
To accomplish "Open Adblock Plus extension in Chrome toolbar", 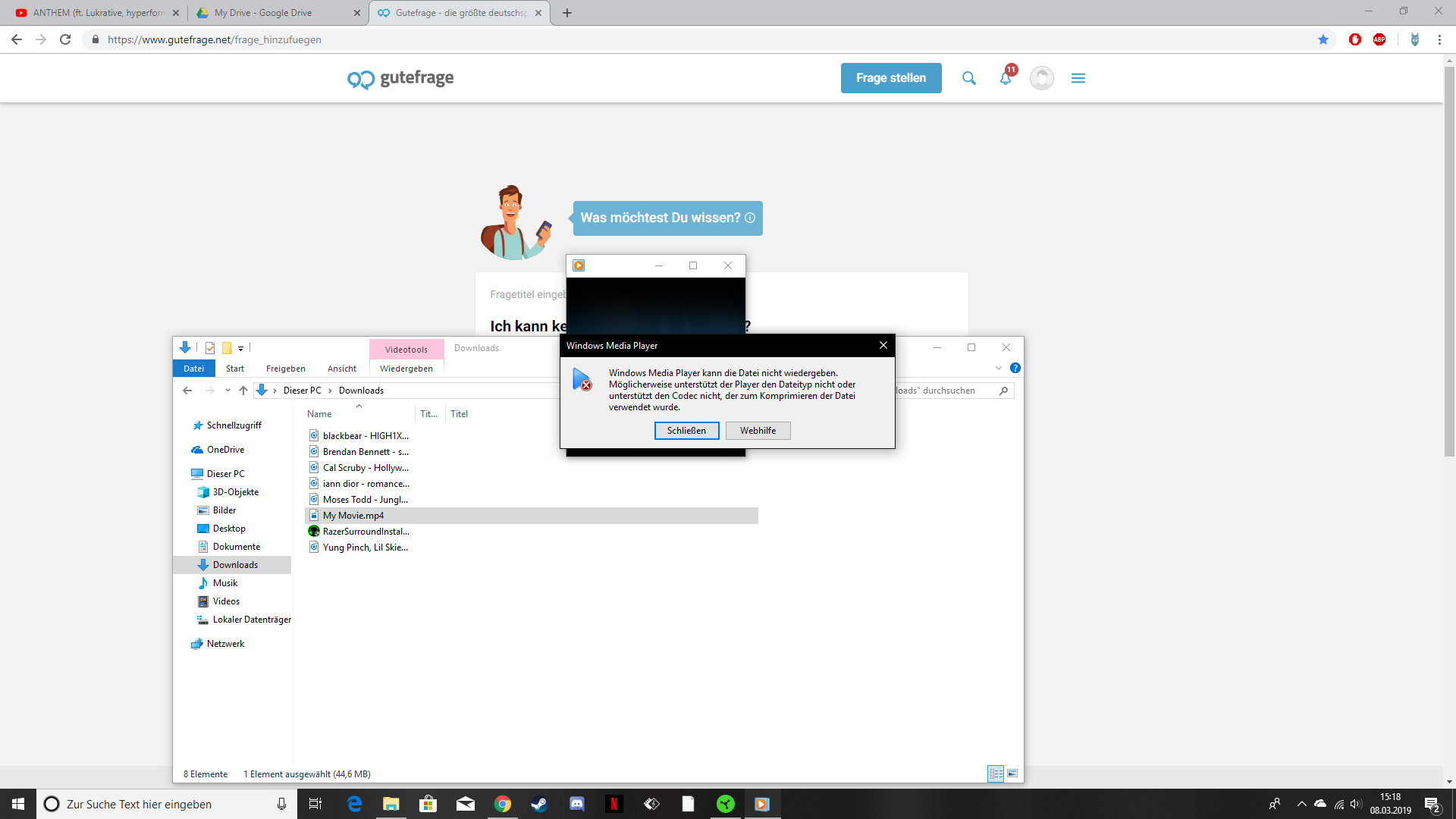I will tap(1379, 39).
